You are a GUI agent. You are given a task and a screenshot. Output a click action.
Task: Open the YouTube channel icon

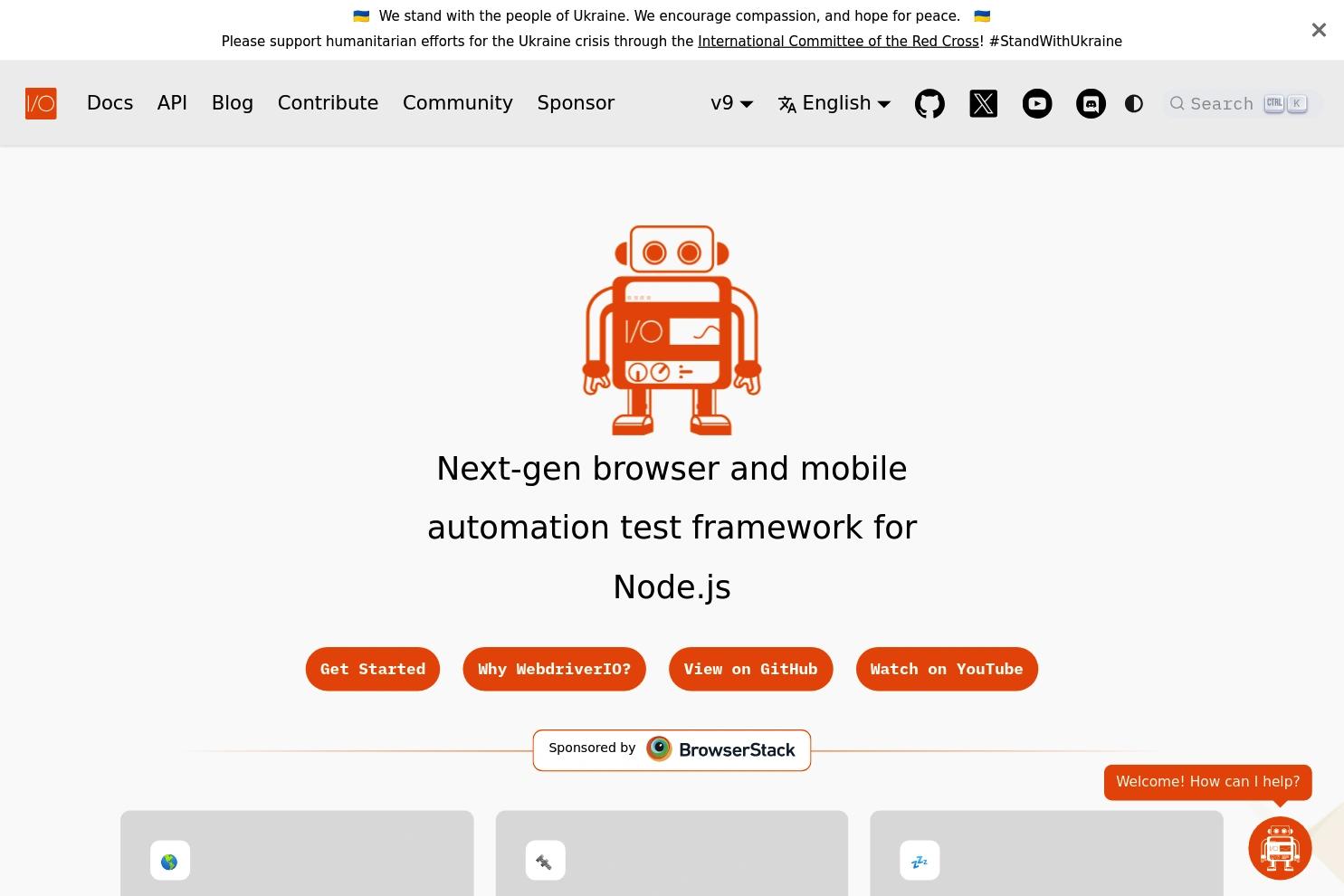pyautogui.click(x=1037, y=103)
